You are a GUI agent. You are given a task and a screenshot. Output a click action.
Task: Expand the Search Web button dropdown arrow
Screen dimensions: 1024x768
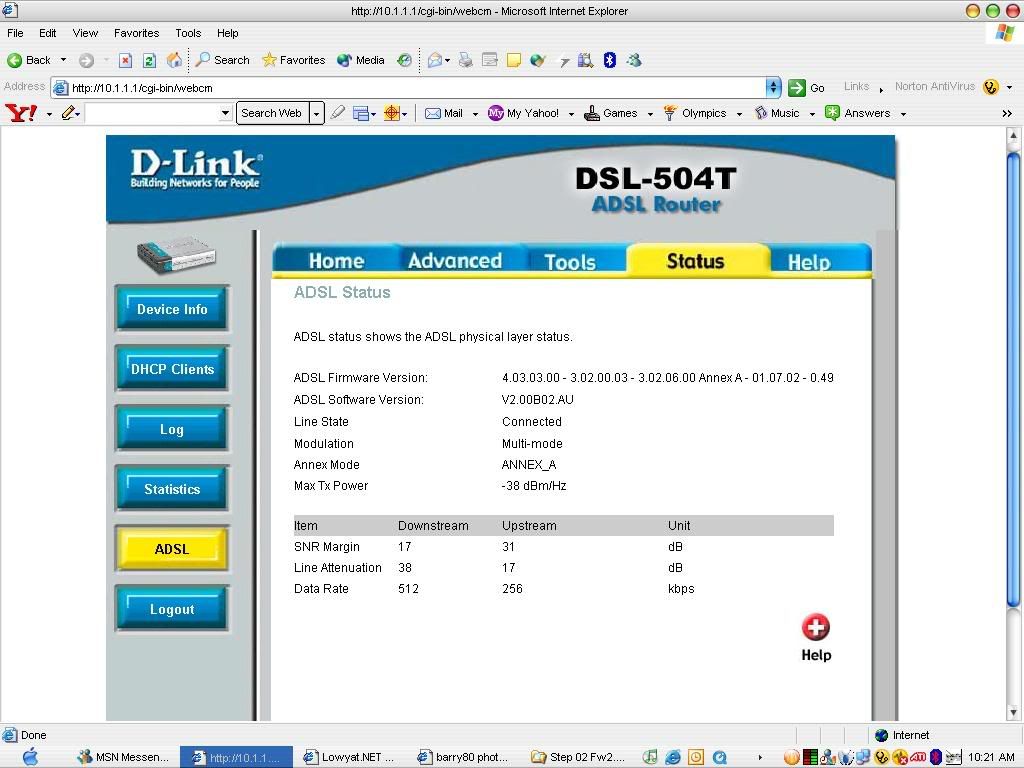pyautogui.click(x=316, y=113)
